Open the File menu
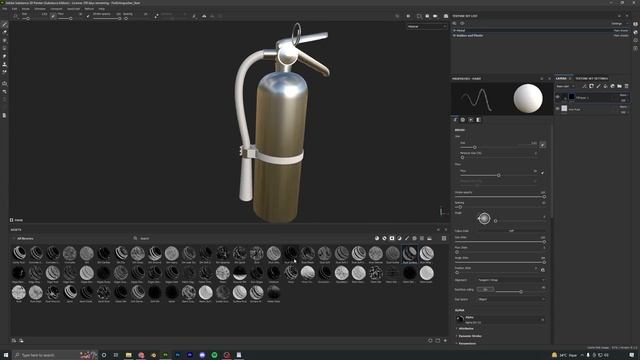640x360 pixels. [4, 9]
